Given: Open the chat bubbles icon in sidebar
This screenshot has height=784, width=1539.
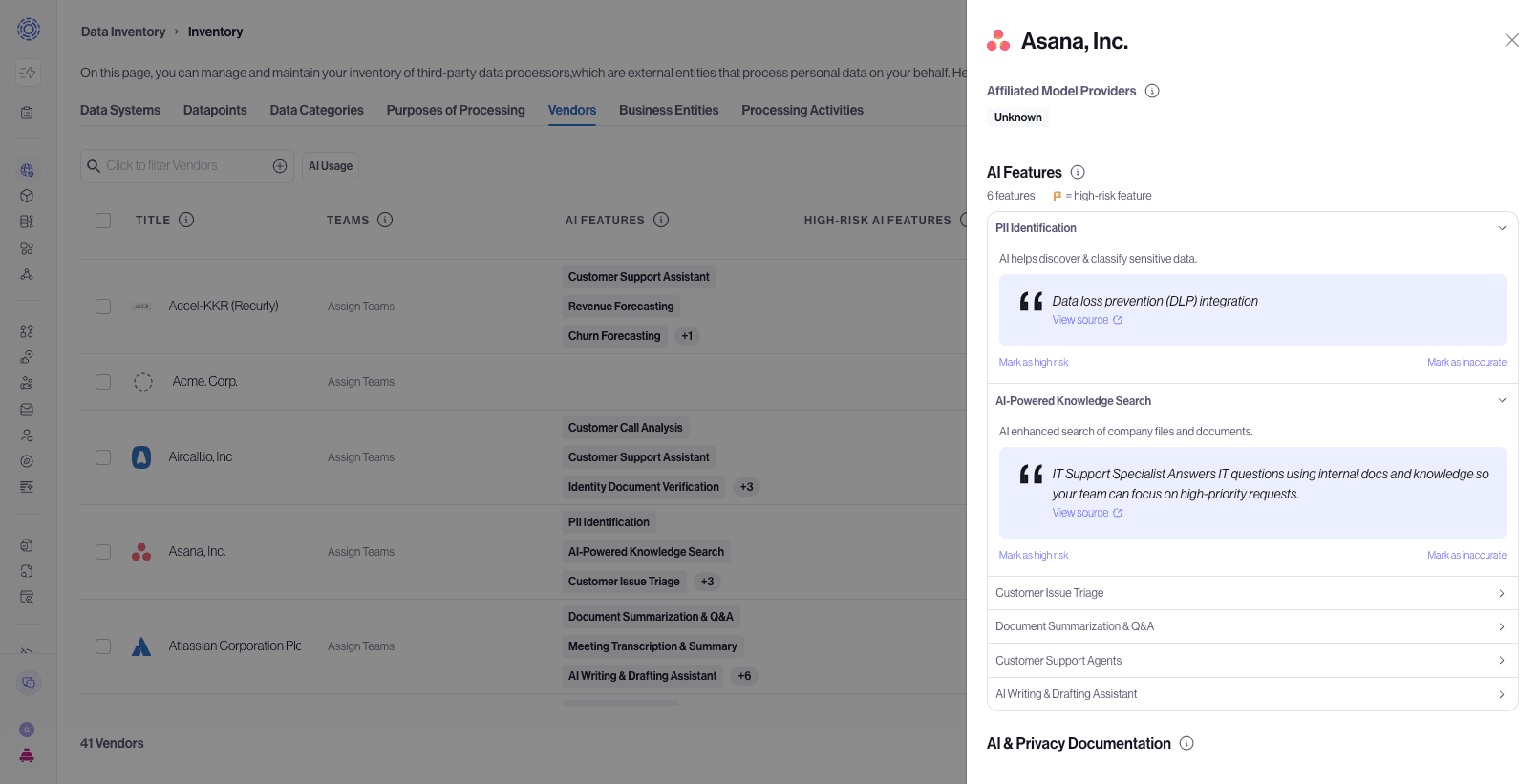Looking at the screenshot, I should pyautogui.click(x=29, y=683).
